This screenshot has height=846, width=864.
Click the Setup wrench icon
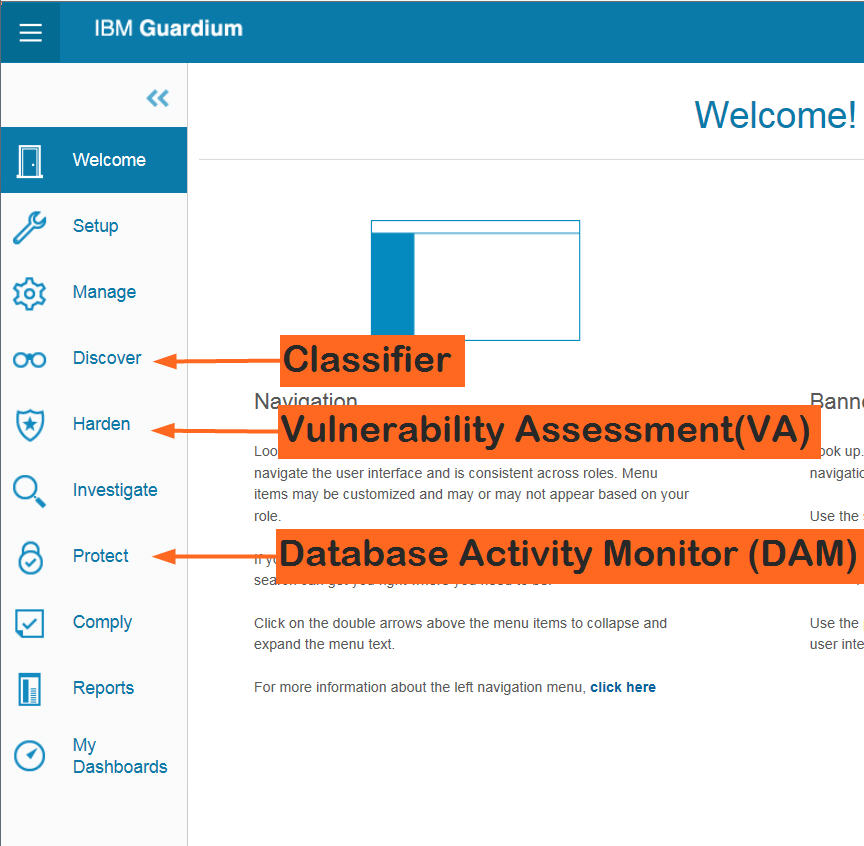30,227
